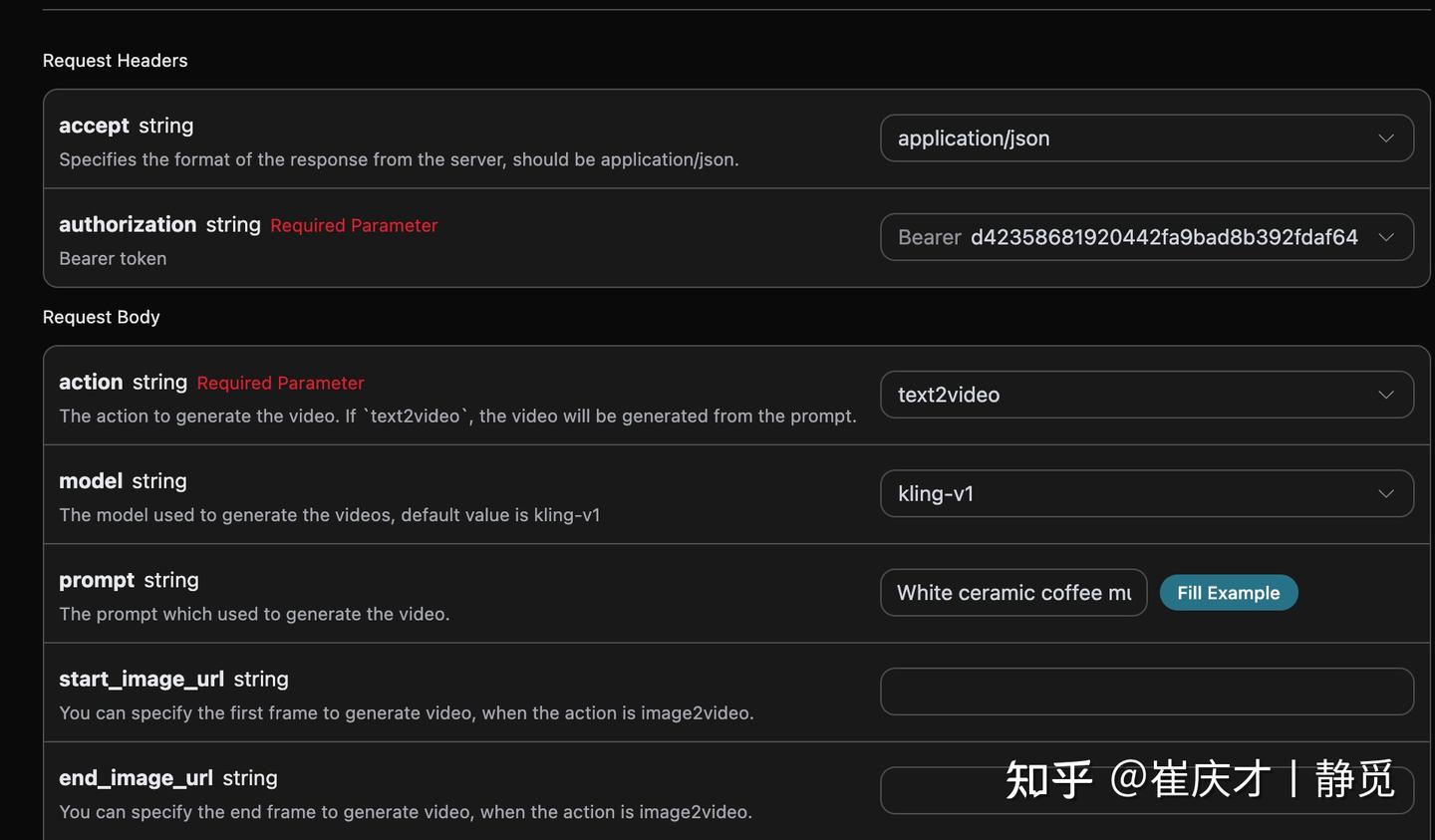Select the Request Headers section label
Screen dimensions: 1435x840
(115, 60)
